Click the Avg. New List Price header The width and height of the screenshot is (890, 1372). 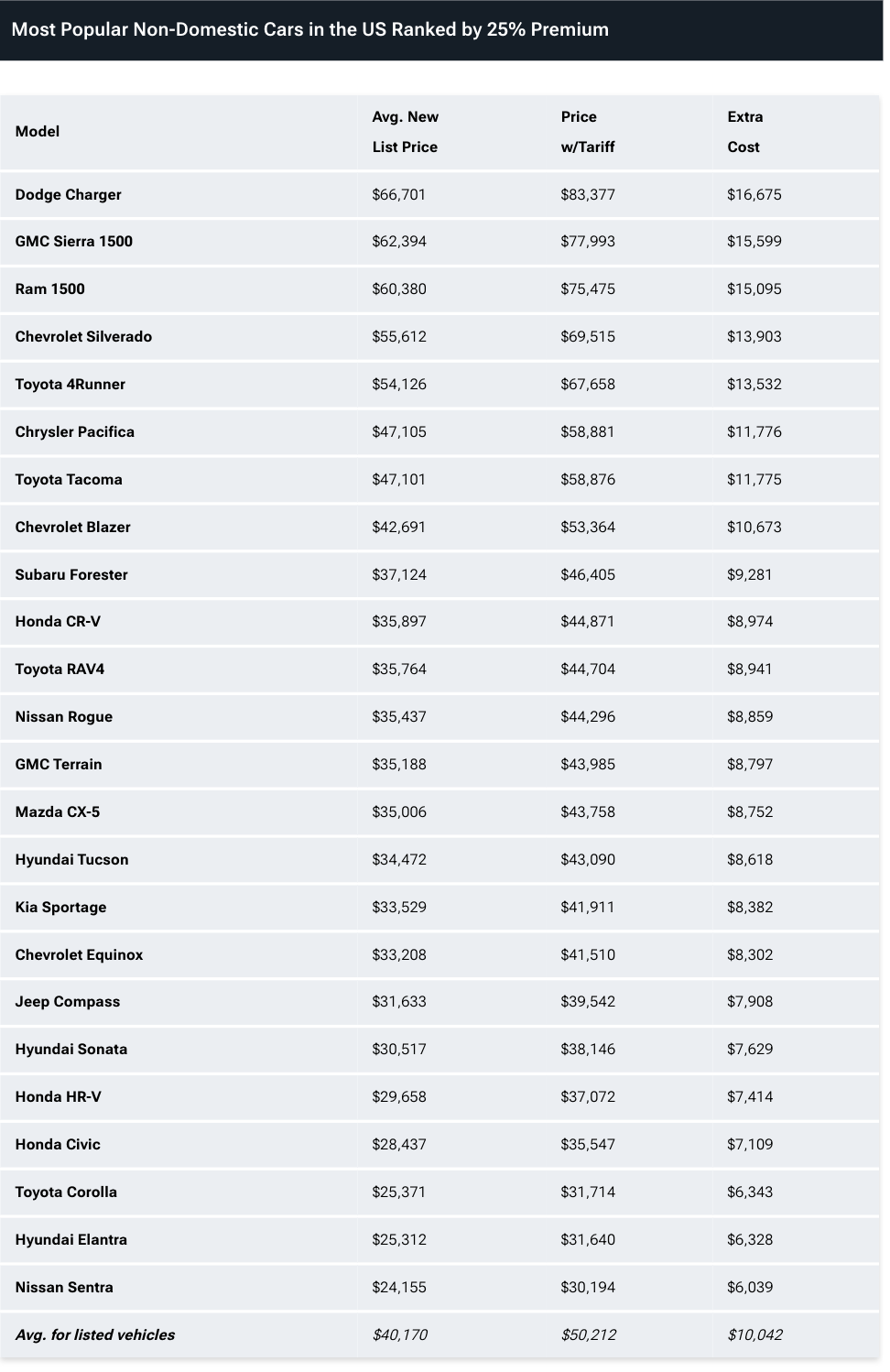coord(405,131)
